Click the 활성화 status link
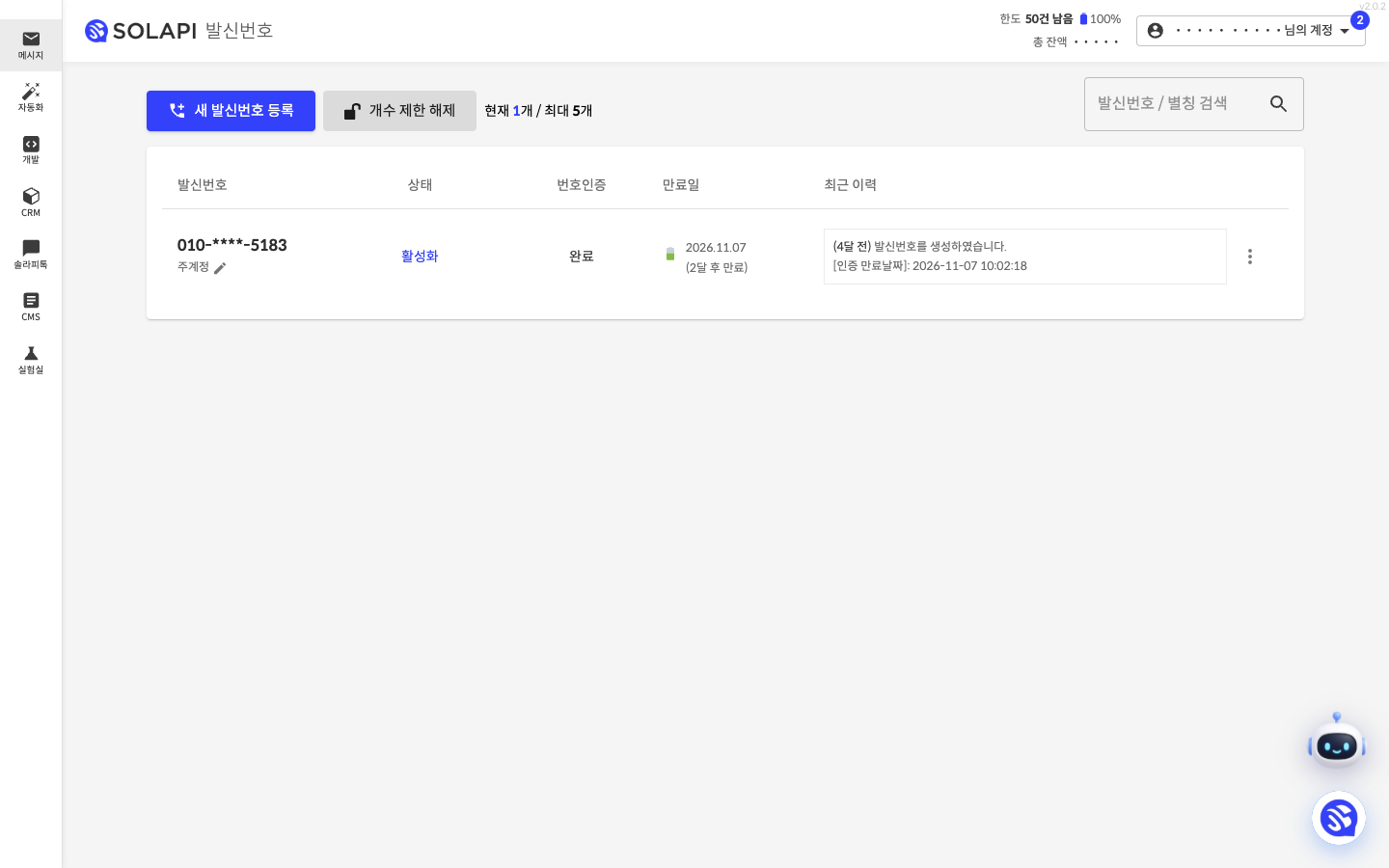Screen dimensions: 1389x868 coord(420,256)
